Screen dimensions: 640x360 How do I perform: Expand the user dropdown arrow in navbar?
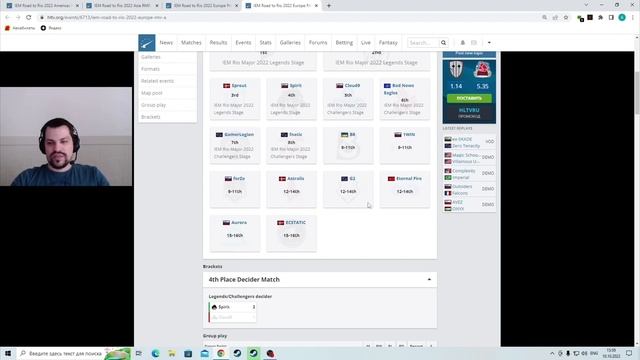[489, 42]
